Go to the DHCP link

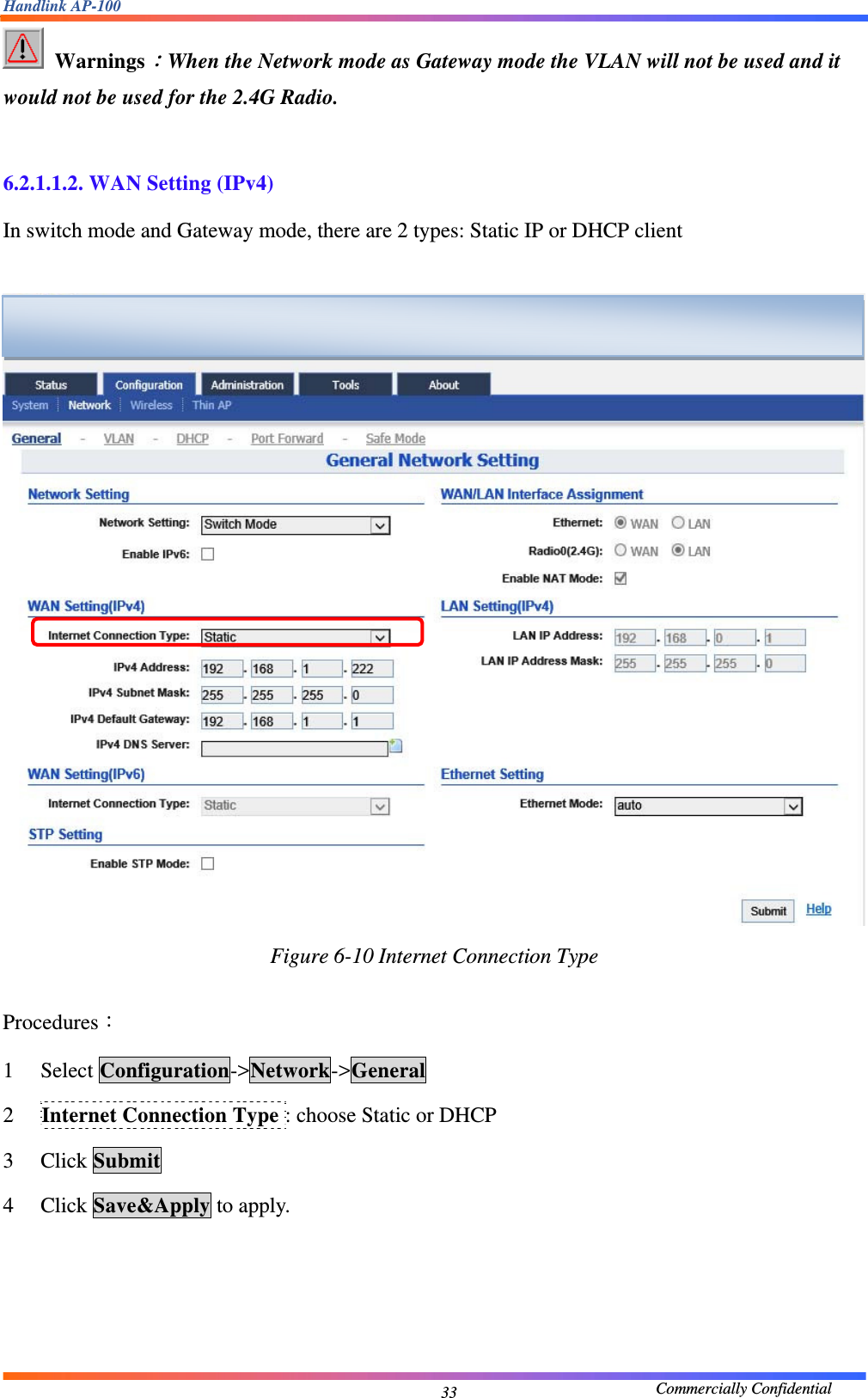pyautogui.click(x=193, y=438)
